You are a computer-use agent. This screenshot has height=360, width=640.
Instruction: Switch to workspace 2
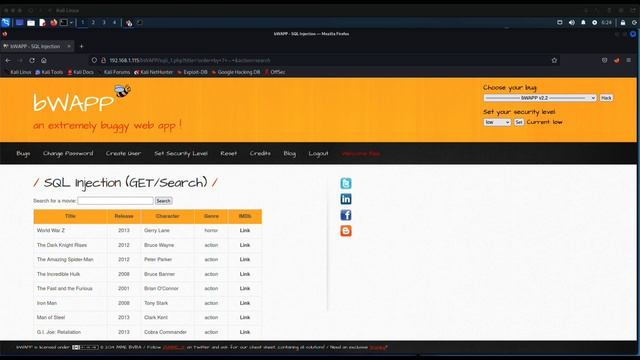93,22
